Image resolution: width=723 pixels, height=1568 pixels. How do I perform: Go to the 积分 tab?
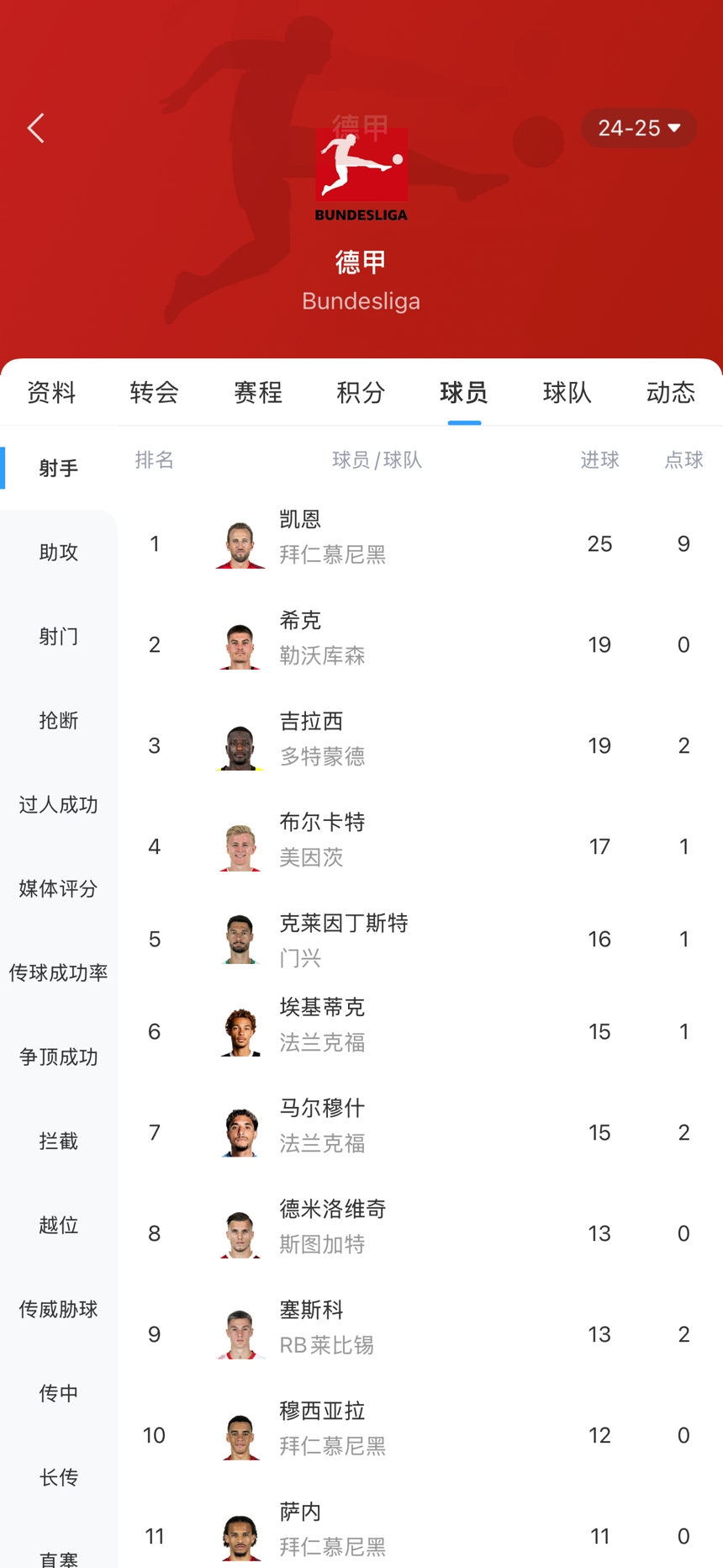[361, 392]
